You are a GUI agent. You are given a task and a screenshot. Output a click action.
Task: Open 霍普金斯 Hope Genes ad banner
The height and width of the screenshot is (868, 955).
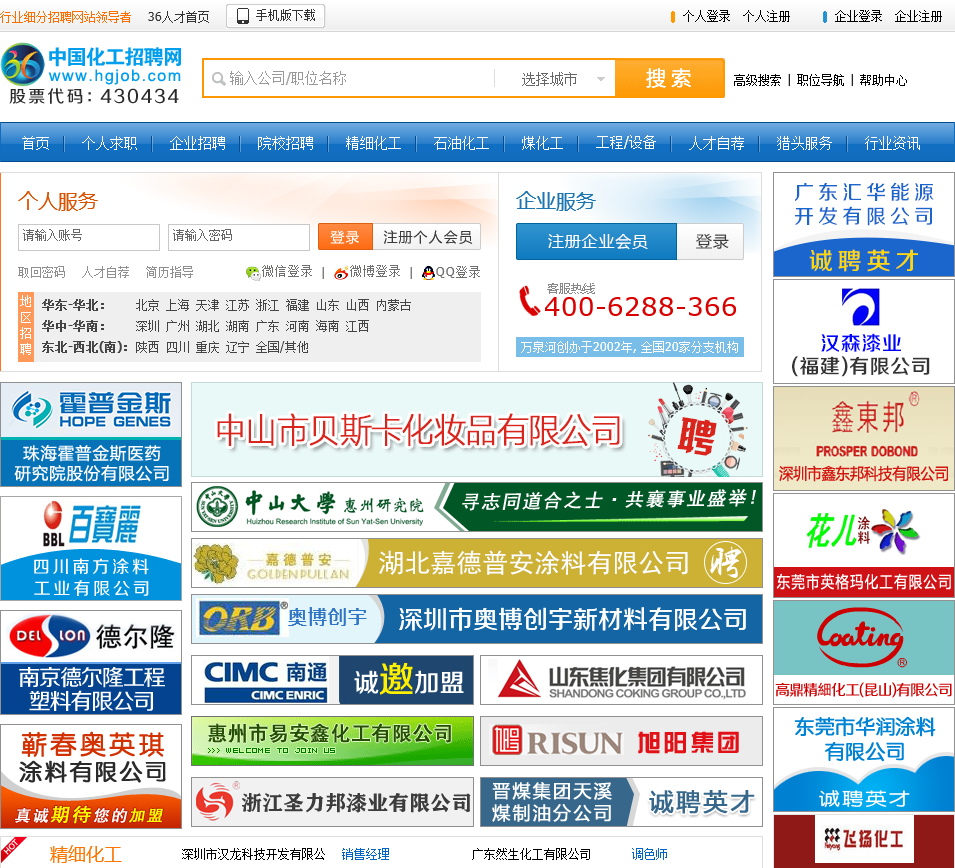coord(91,434)
